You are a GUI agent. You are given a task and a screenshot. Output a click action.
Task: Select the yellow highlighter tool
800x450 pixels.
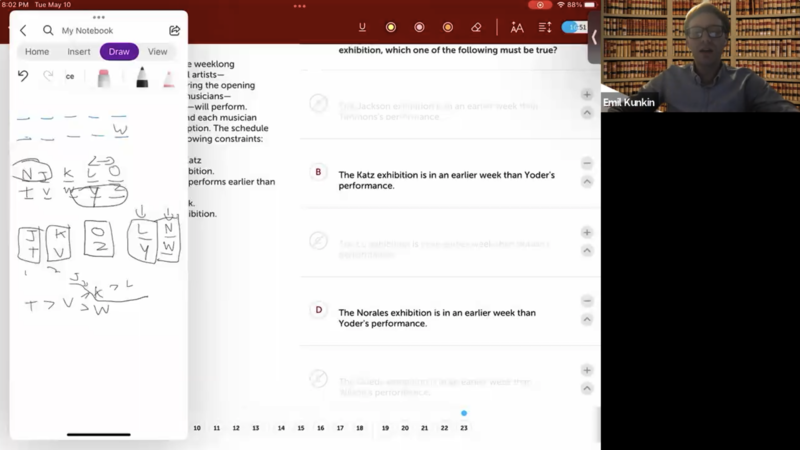[x=391, y=28]
